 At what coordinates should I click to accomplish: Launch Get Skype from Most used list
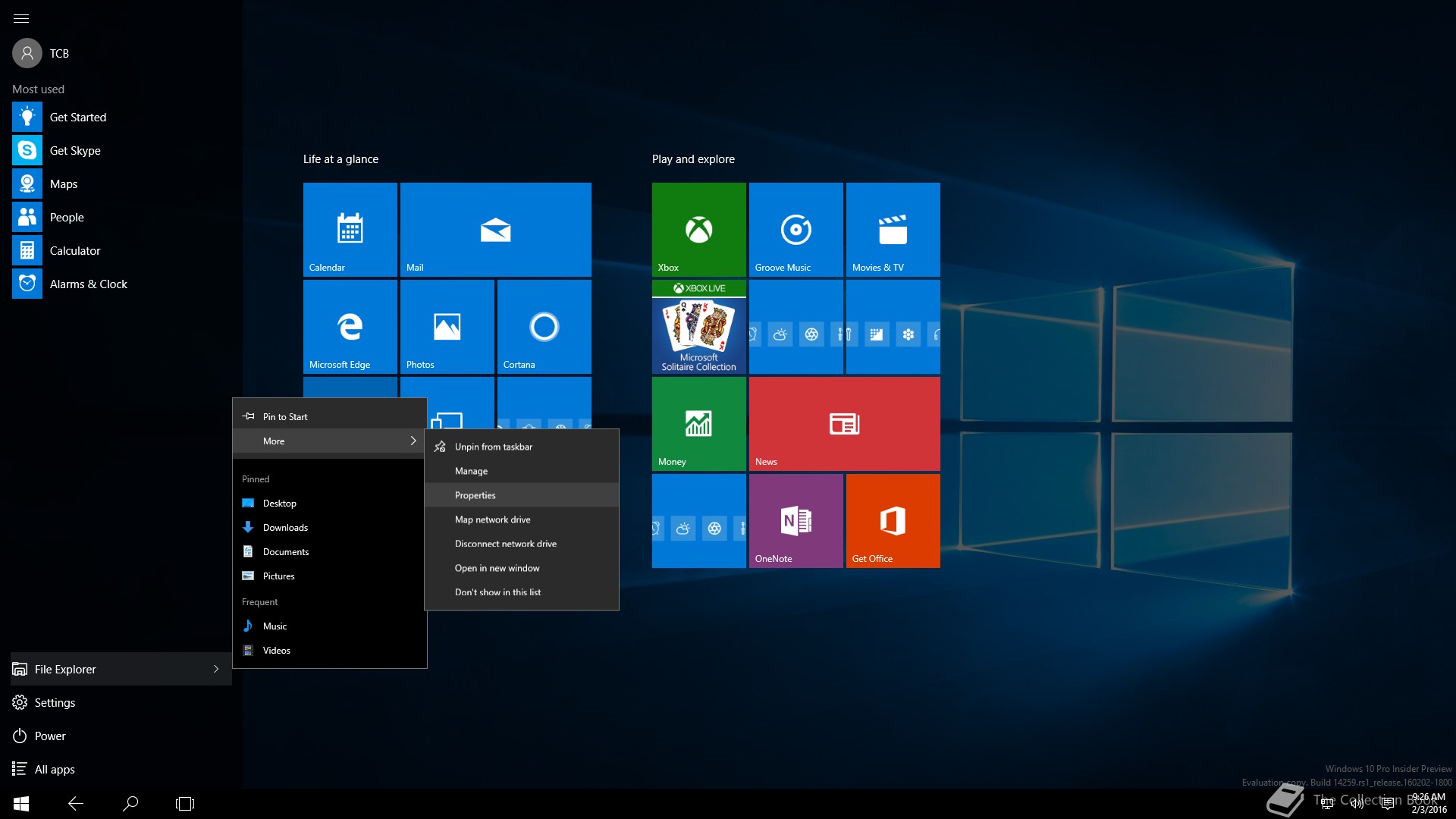pos(121,151)
